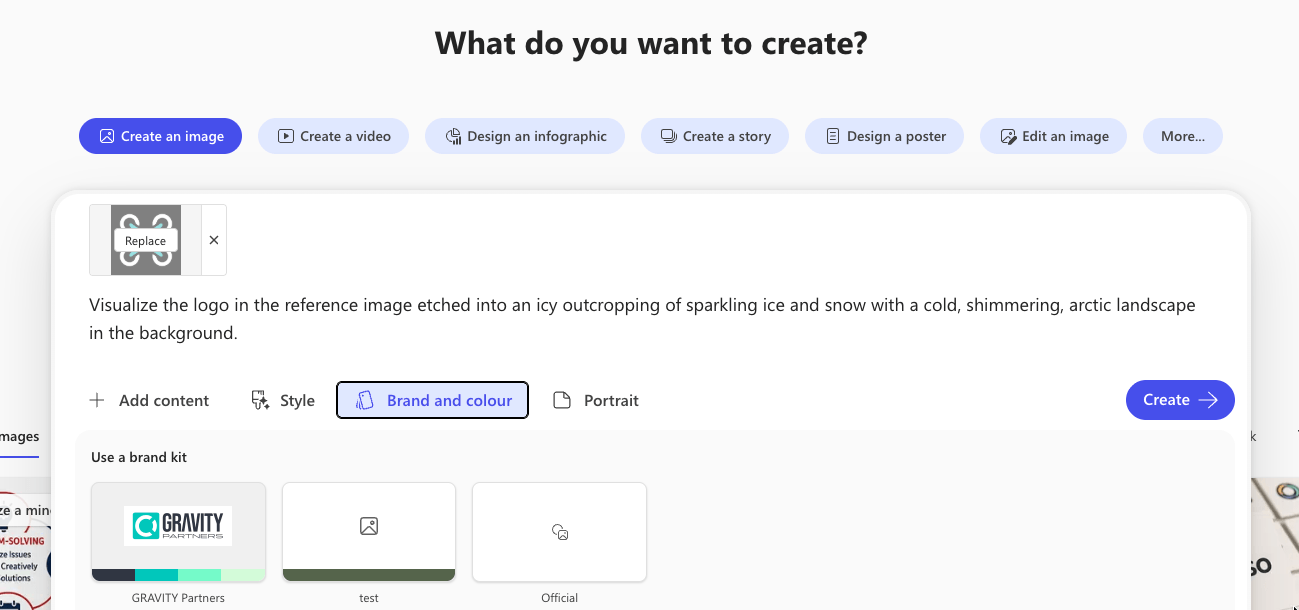Viewport: 1299px width, 610px height.
Task: Click the Add content plus icon
Action: pos(97,400)
